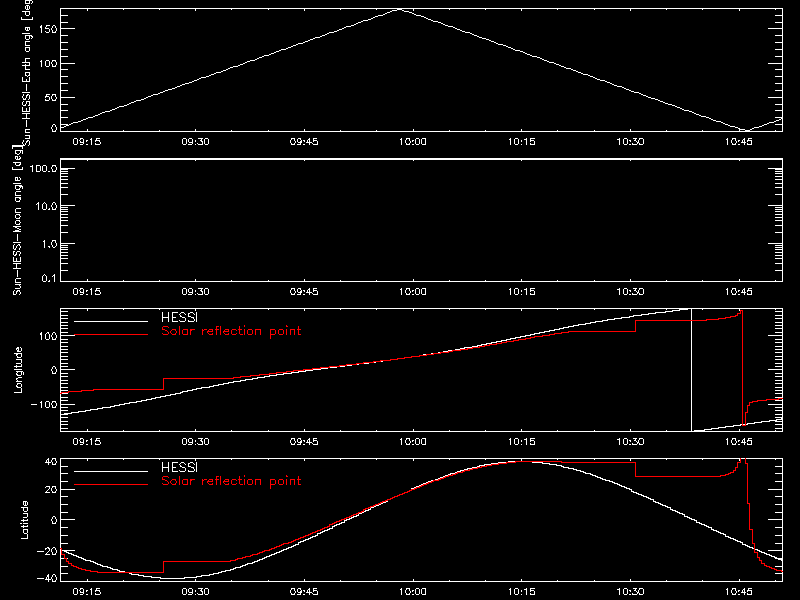Click 09:30 under the Moon angle plot

(x=195, y=291)
